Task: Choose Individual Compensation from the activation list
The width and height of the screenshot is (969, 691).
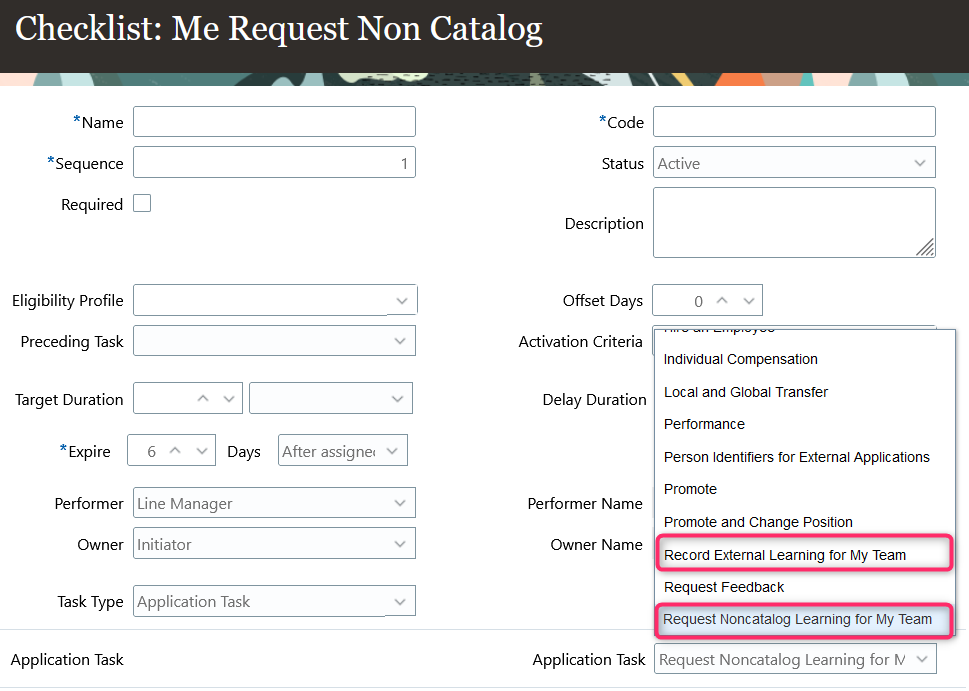Action: pos(740,359)
